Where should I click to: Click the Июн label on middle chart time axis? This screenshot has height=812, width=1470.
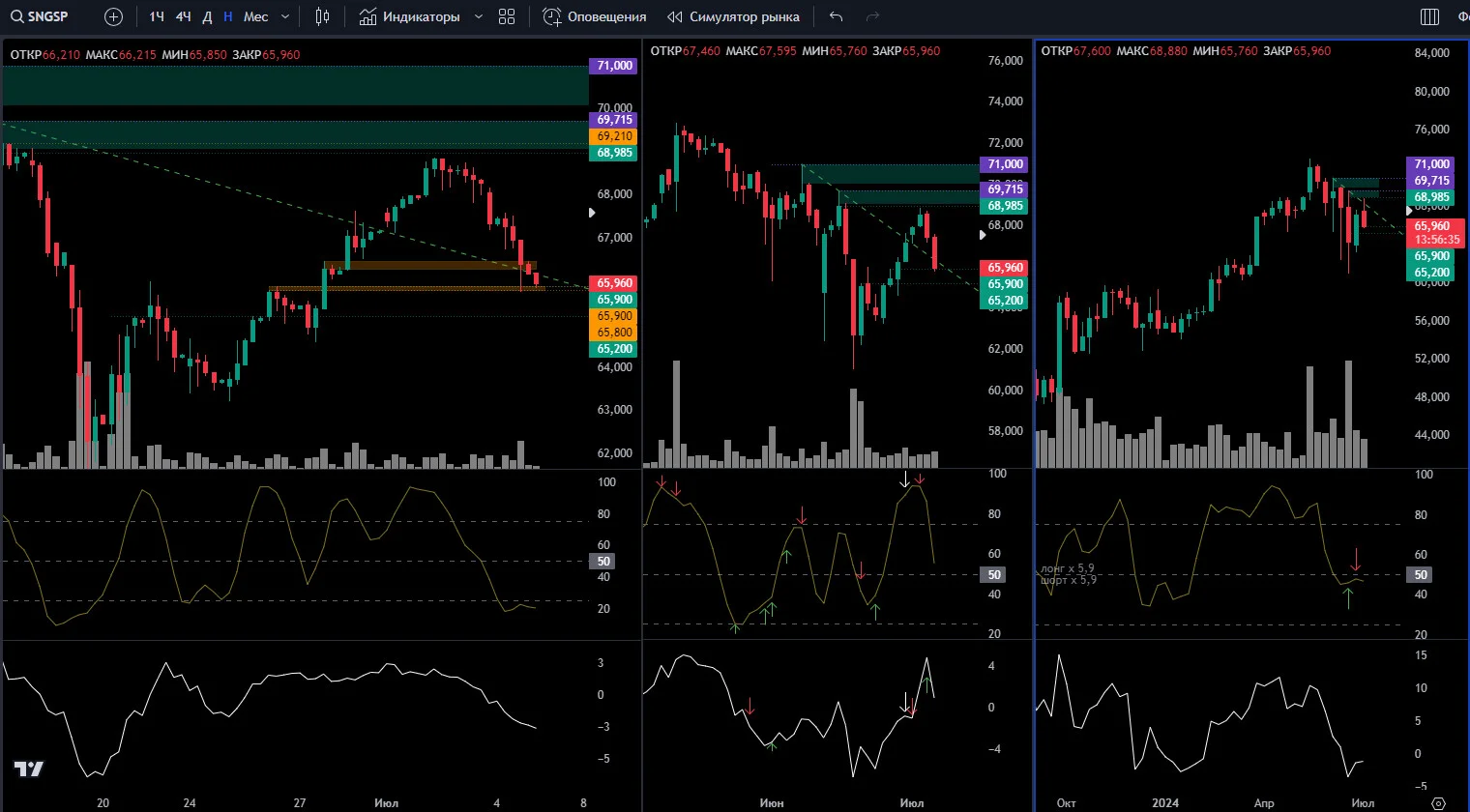(772, 803)
